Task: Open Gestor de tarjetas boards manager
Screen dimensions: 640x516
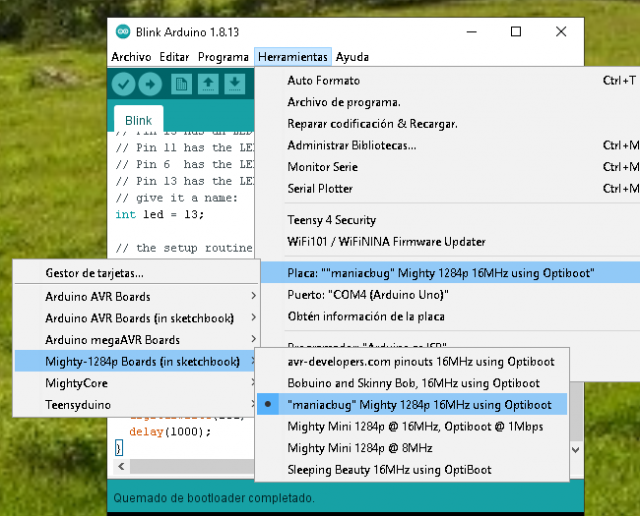Action: click(94, 273)
